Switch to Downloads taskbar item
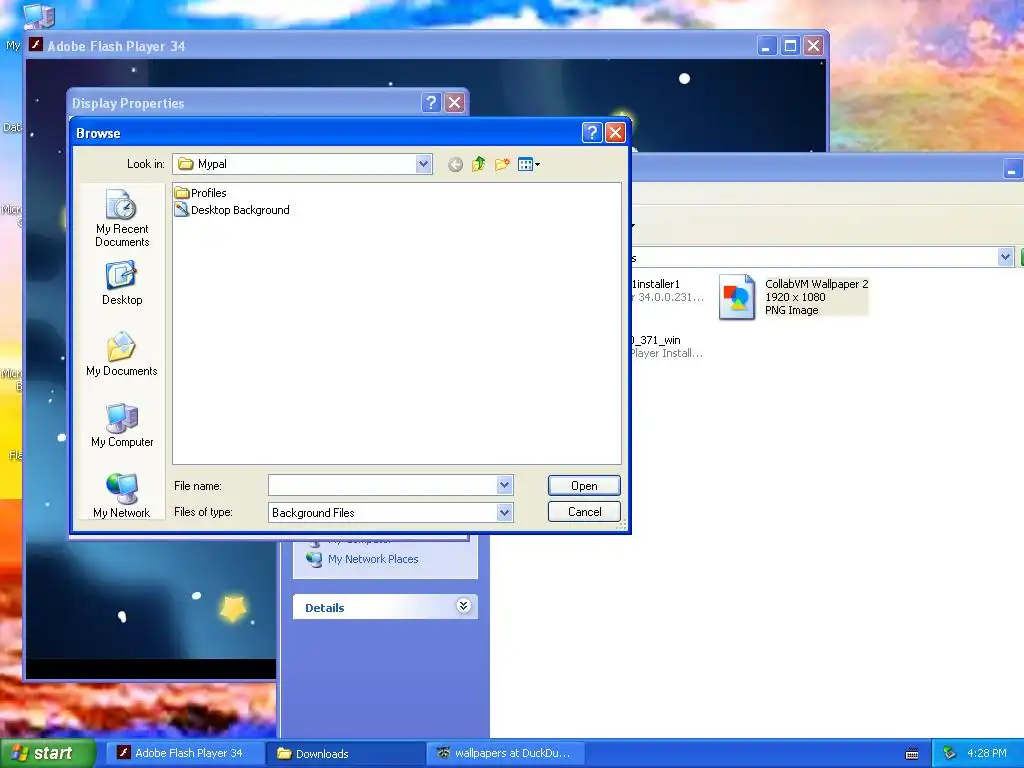 [x=346, y=753]
